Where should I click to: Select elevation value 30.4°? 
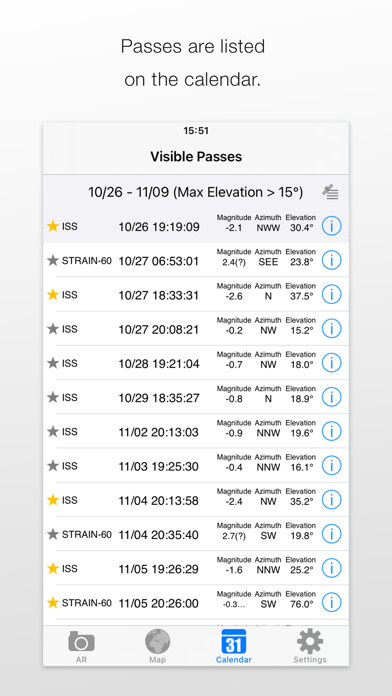tap(301, 228)
